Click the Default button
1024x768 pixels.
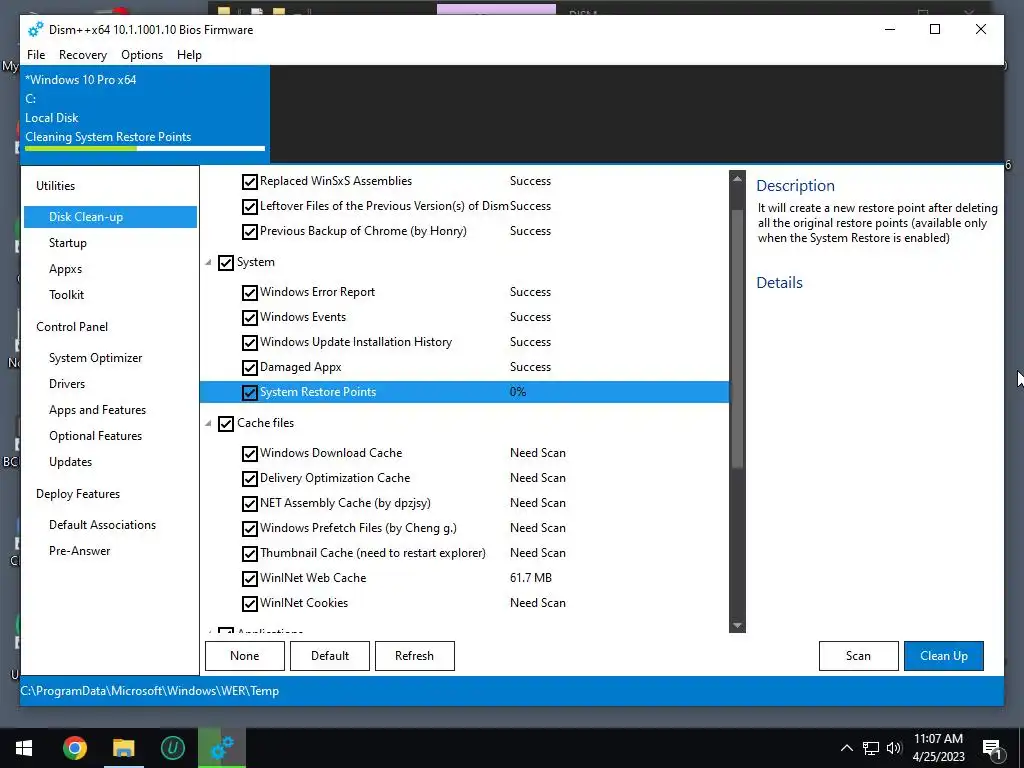coord(330,656)
